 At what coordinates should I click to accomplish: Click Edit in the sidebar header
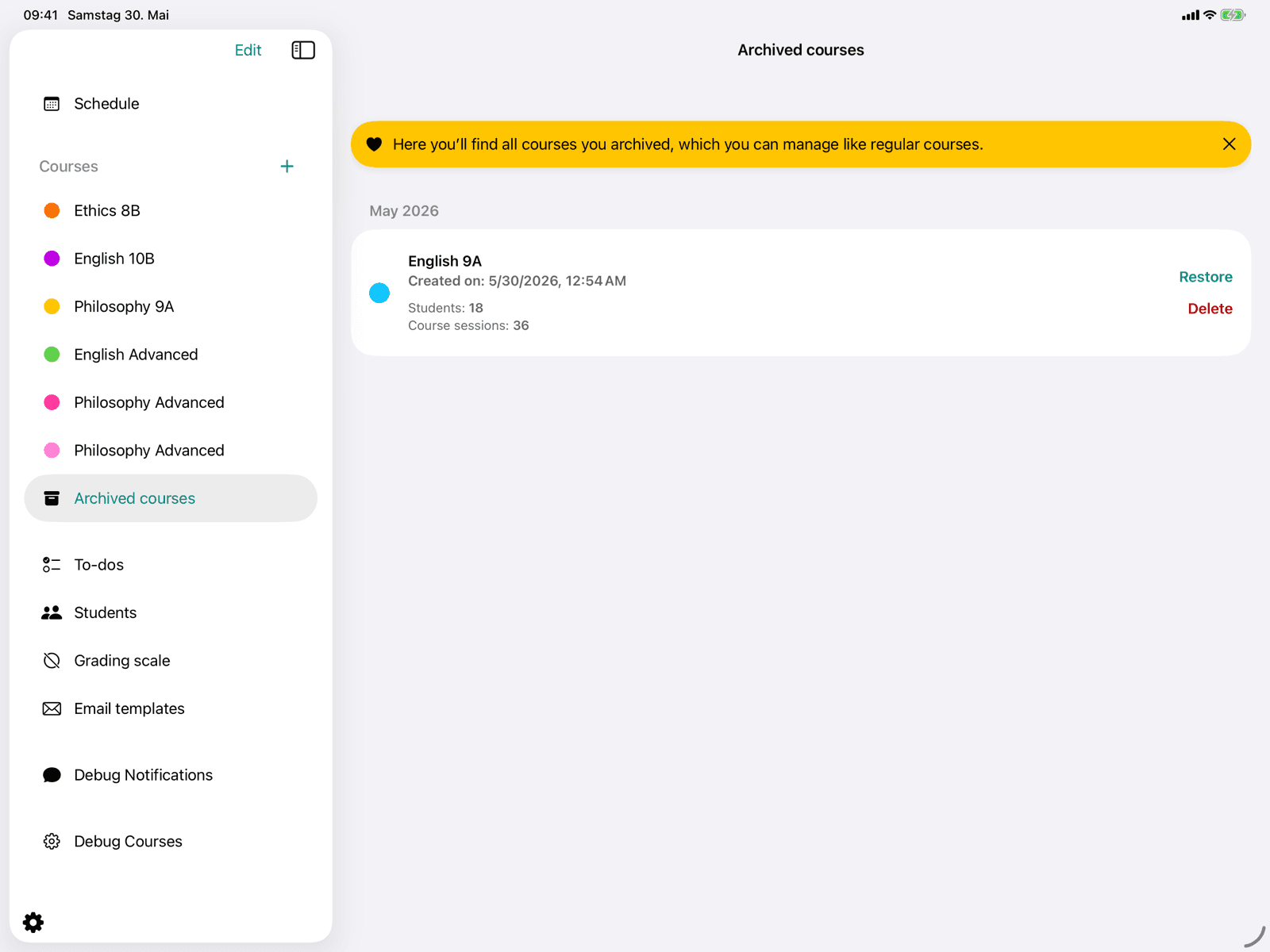pyautogui.click(x=248, y=50)
